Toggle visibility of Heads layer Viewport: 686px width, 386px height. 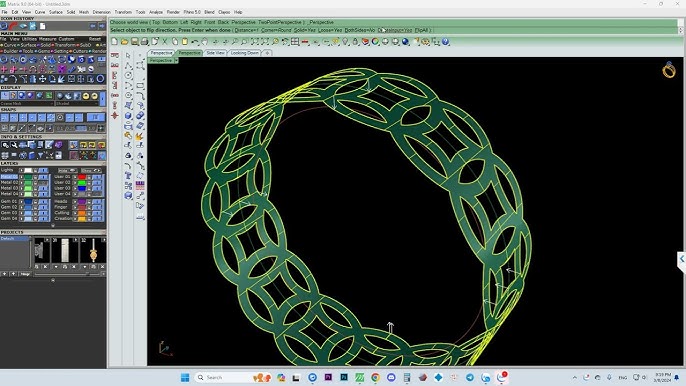[x=74, y=201]
